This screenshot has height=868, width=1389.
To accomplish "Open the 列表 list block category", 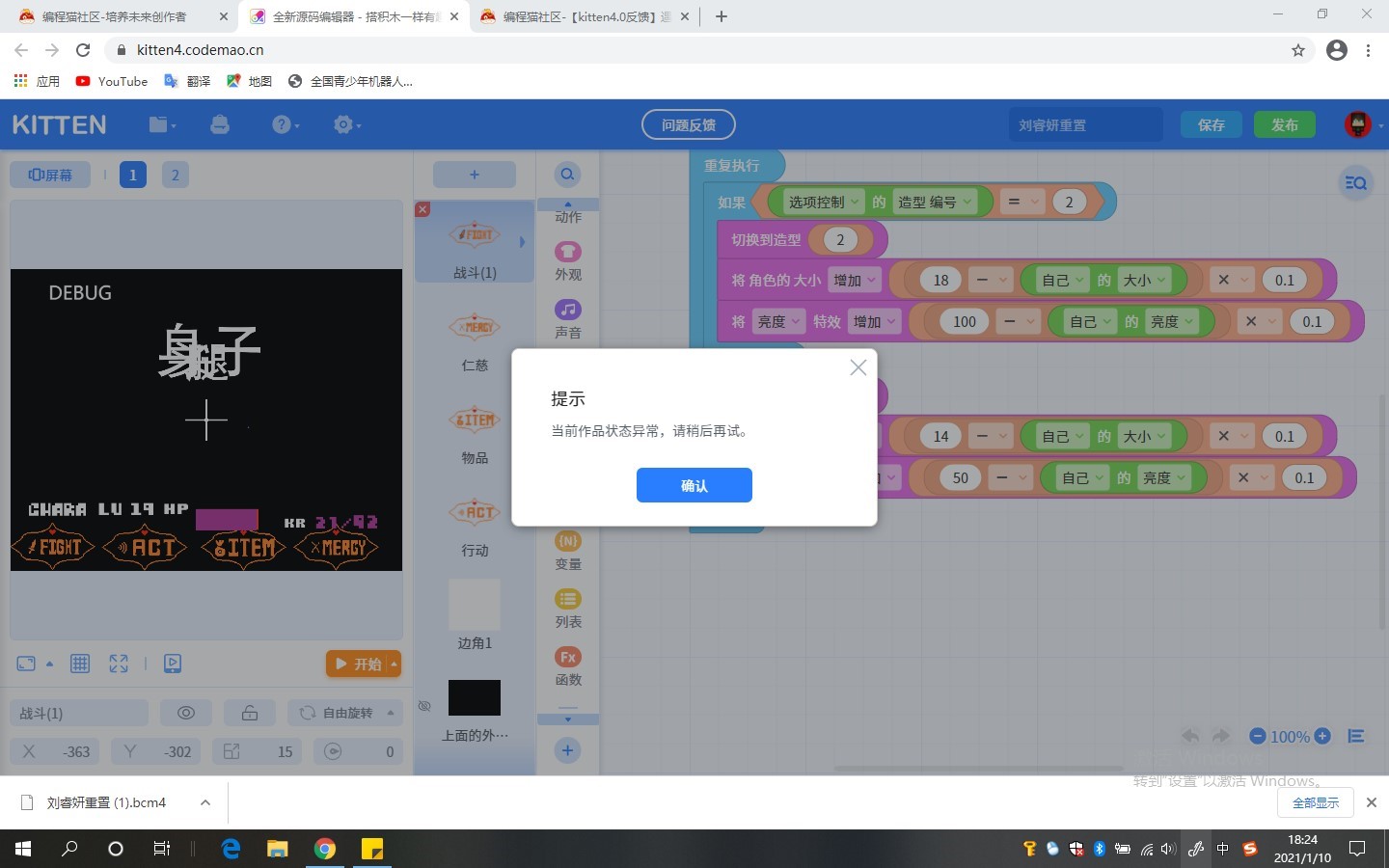I will pos(568,609).
